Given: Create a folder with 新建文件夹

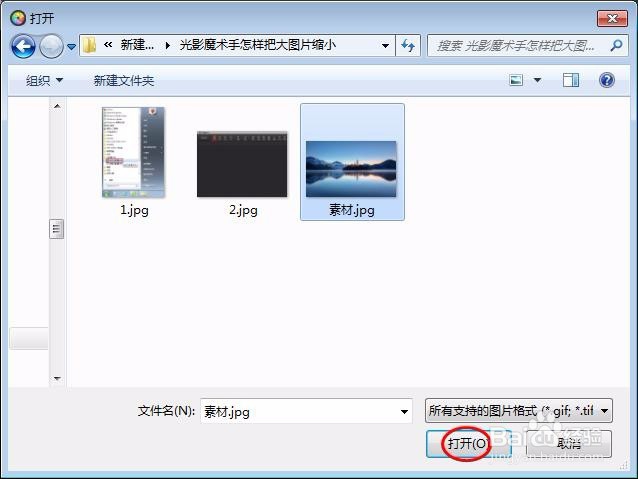Looking at the screenshot, I should coord(124,81).
